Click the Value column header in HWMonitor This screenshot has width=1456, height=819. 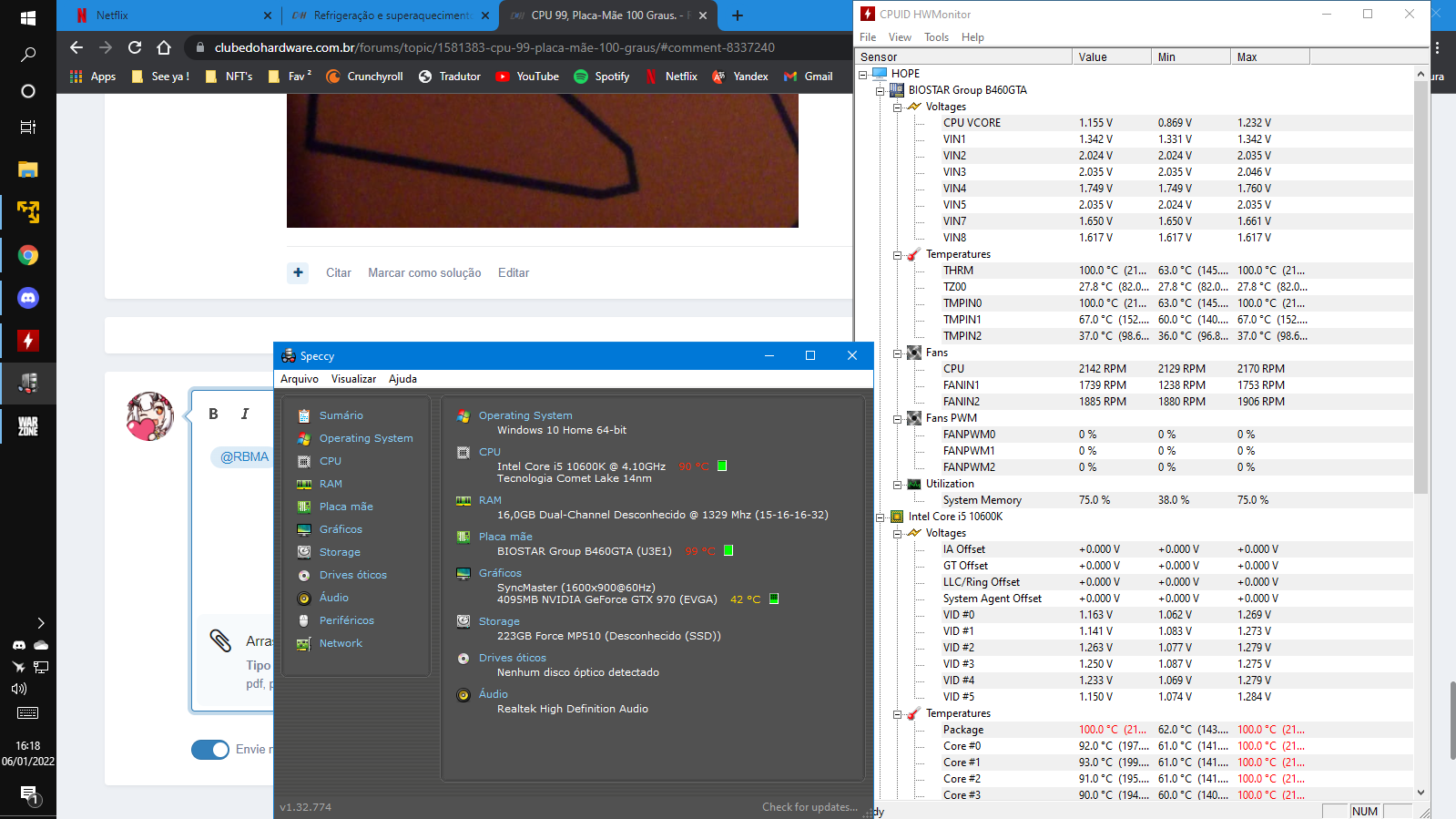pos(1111,56)
